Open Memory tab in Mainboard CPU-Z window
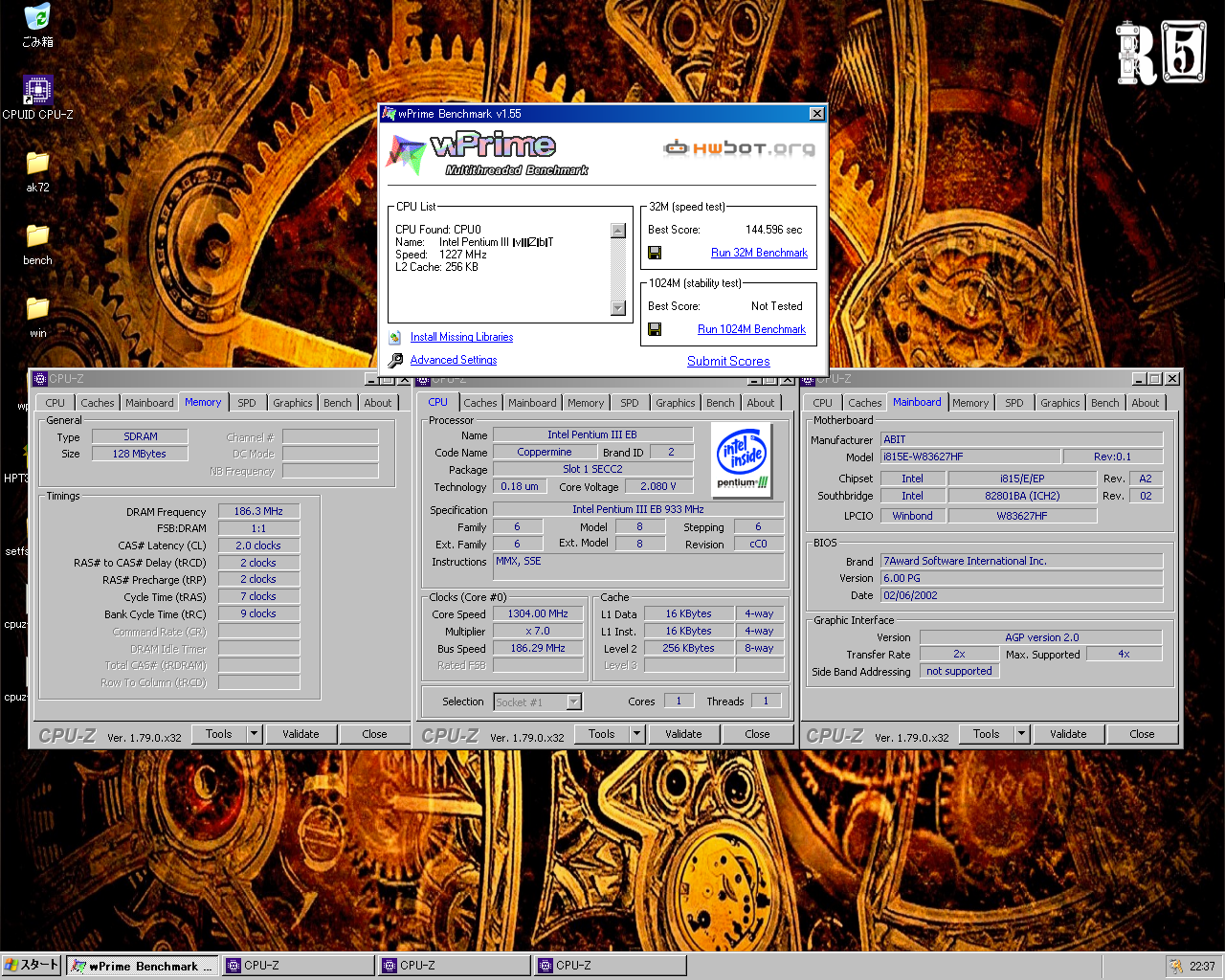 coord(970,403)
